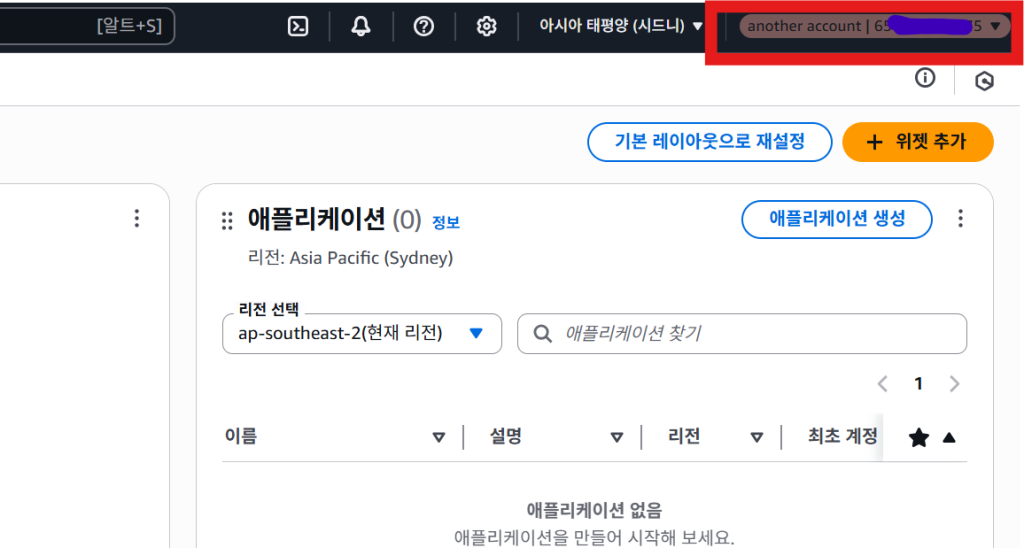Open the help question mark icon

click(424, 26)
